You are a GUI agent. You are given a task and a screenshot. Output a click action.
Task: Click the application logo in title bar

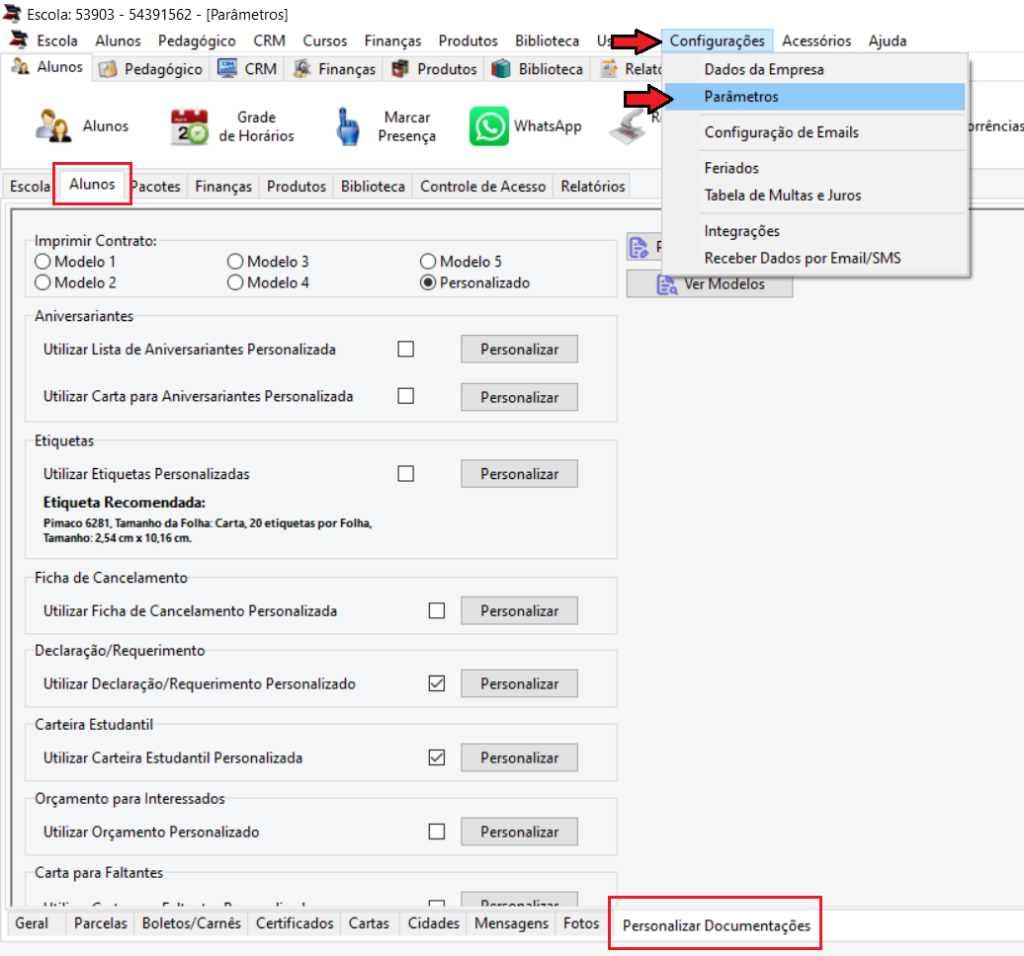12,13
